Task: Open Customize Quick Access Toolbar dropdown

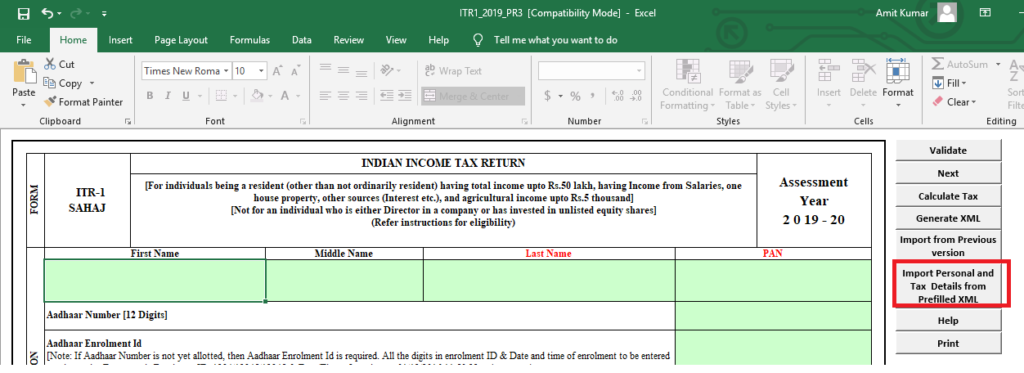Action: [x=104, y=14]
